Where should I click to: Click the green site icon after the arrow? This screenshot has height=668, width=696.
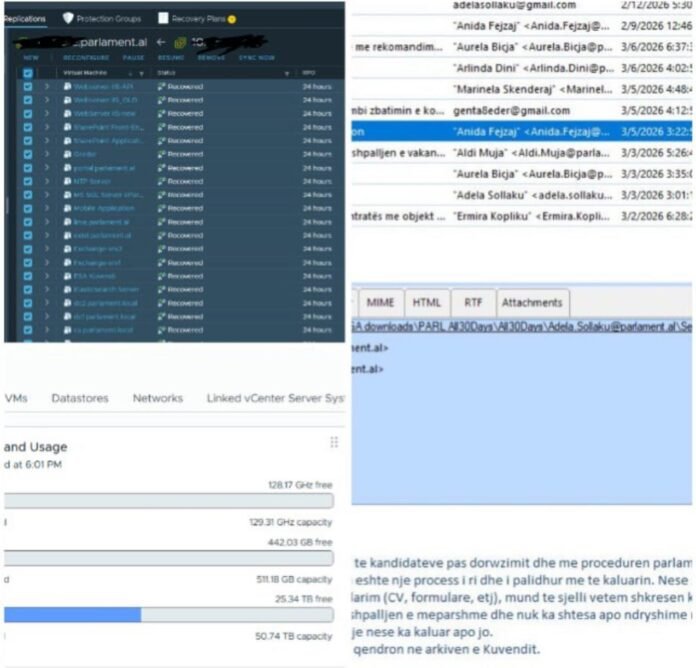click(180, 42)
